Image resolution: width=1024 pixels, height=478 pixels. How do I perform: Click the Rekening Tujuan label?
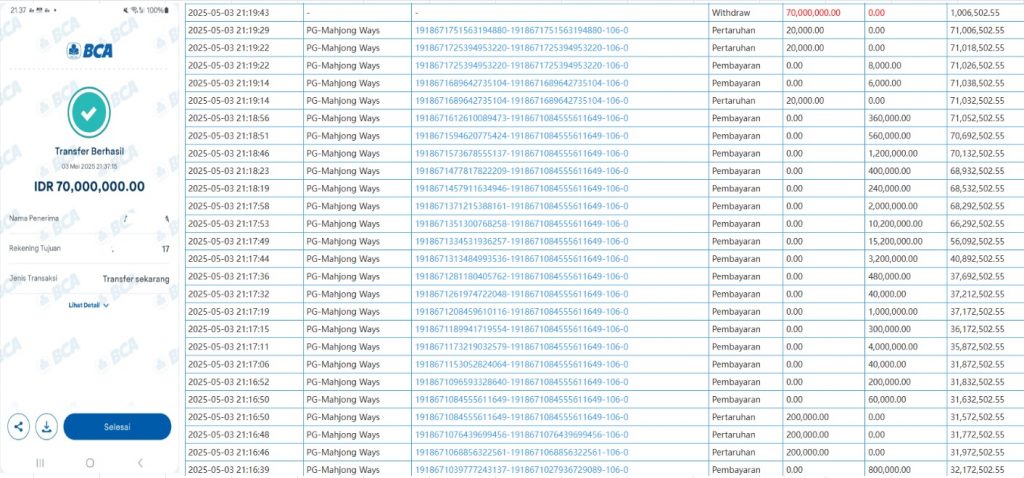[35, 248]
